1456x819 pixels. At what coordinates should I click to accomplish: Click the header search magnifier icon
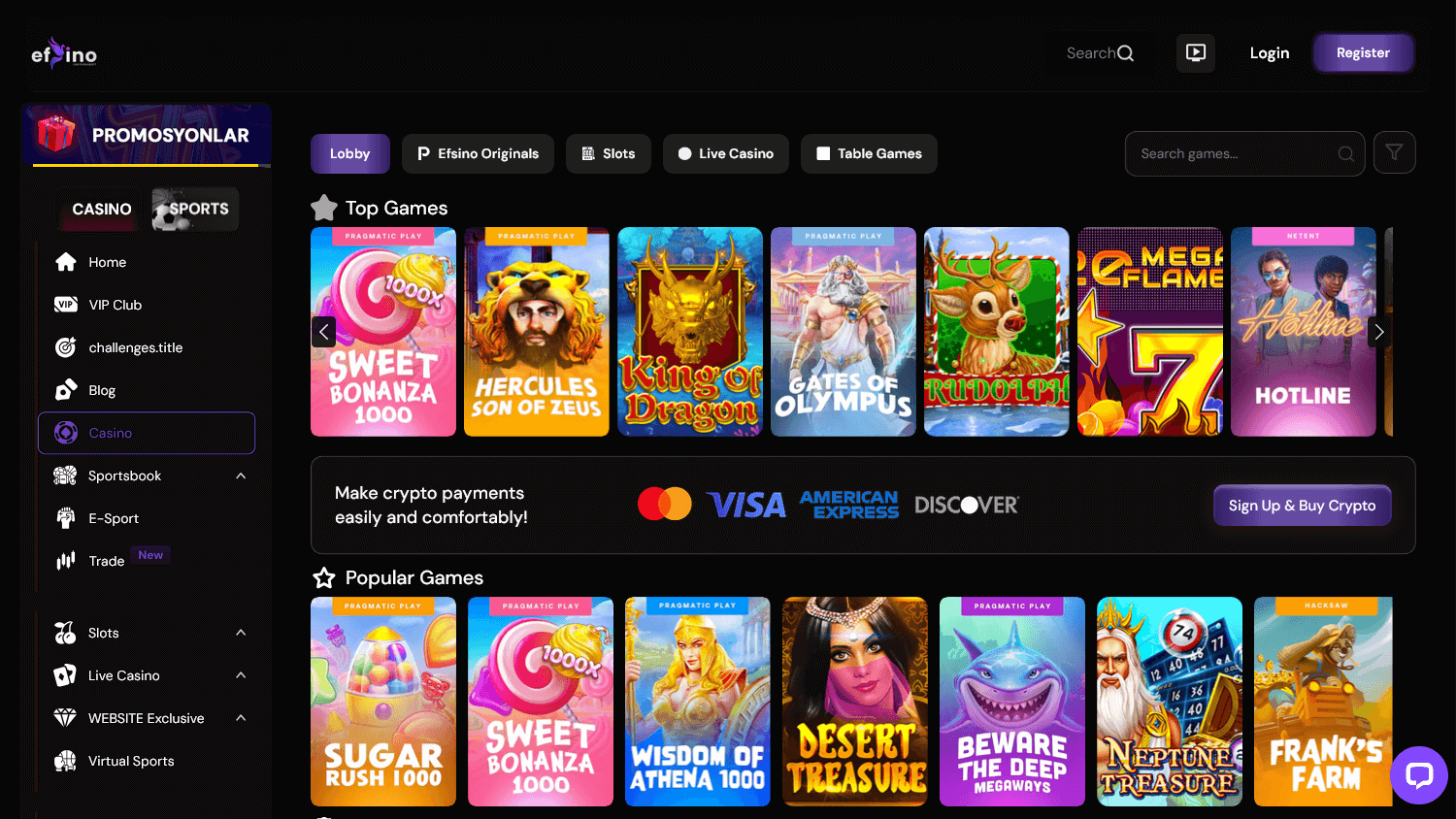pos(1126,53)
